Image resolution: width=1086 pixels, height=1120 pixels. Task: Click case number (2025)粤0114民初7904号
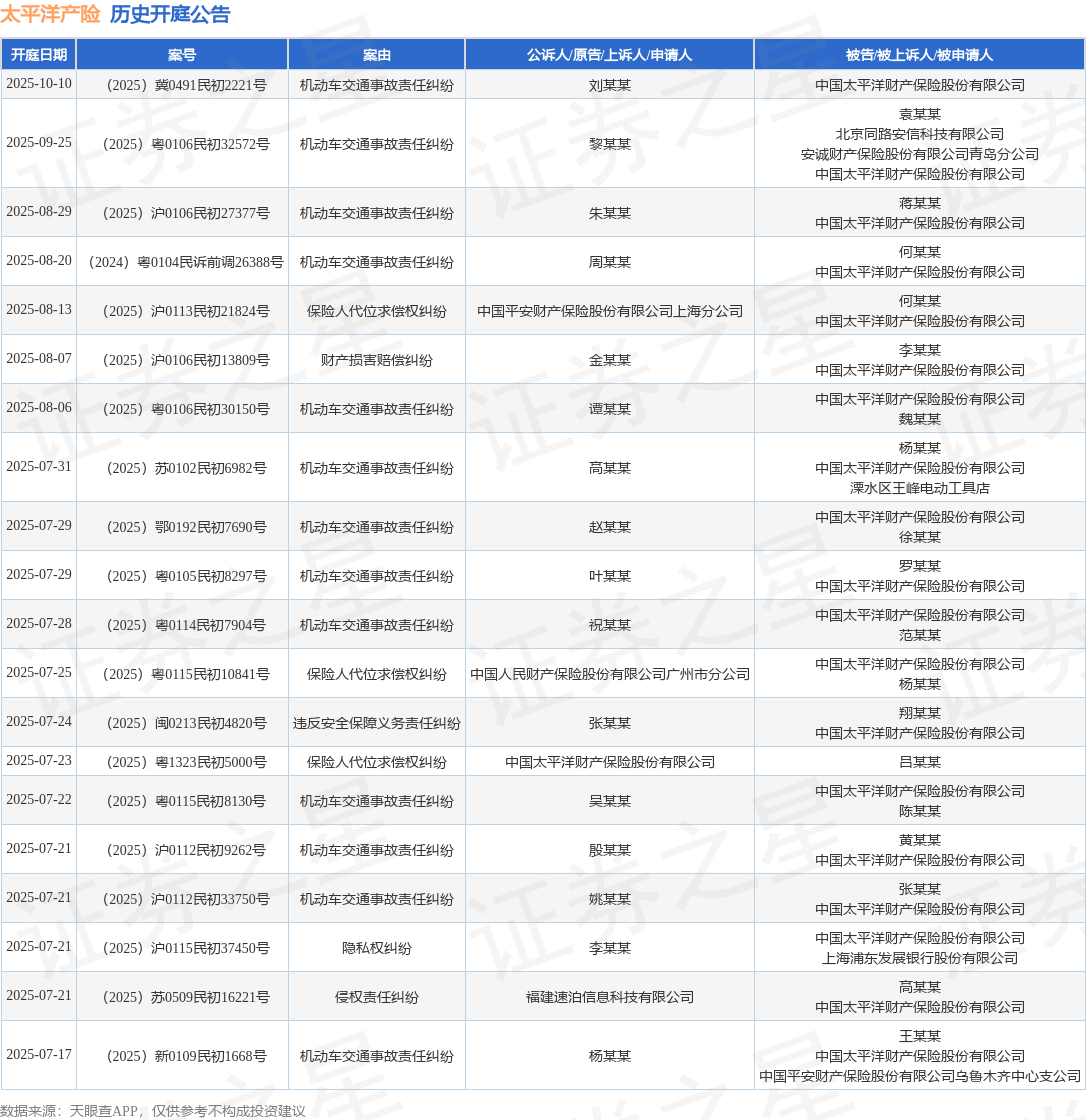[186, 625]
